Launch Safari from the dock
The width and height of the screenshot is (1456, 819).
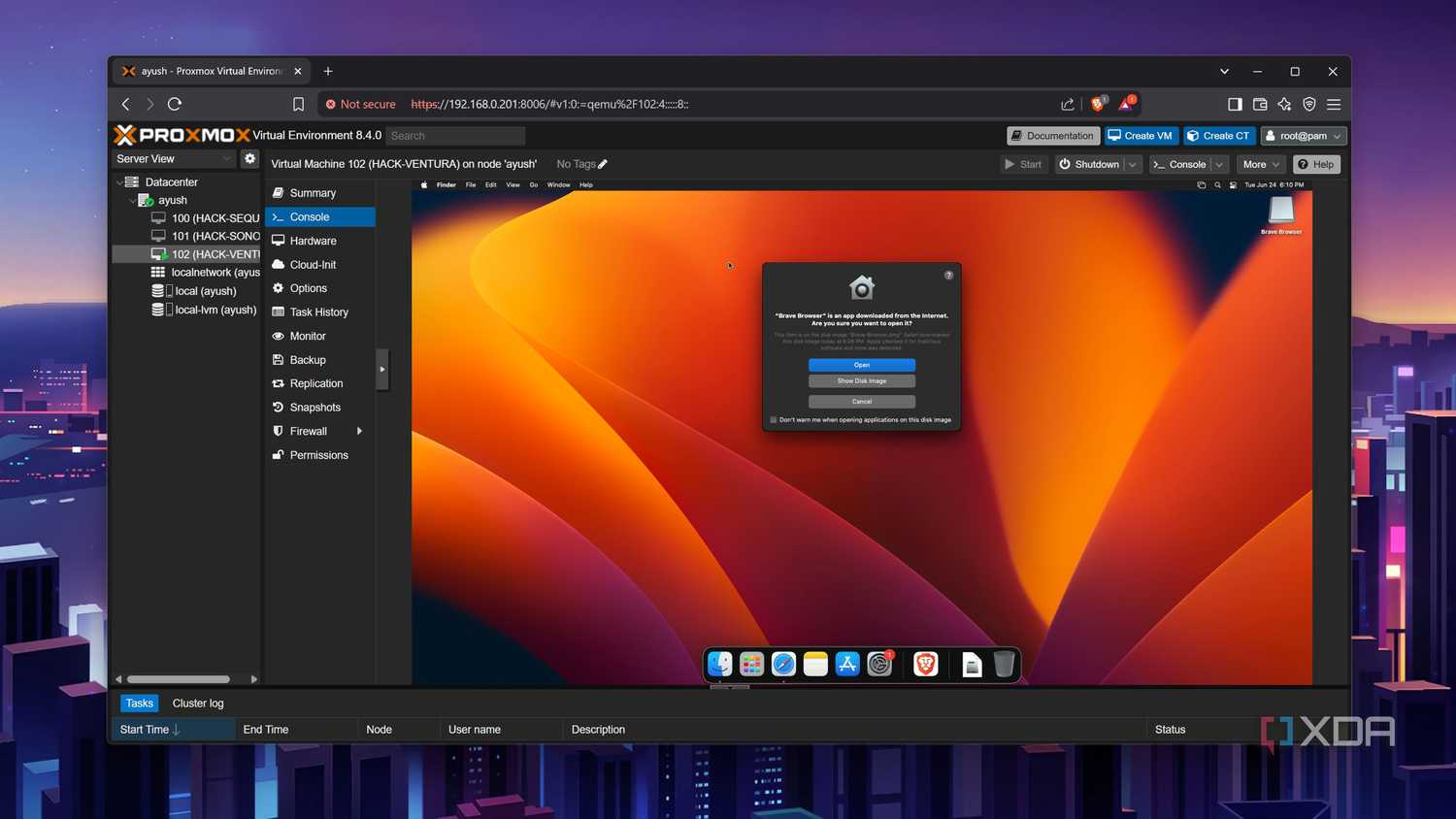tap(783, 664)
